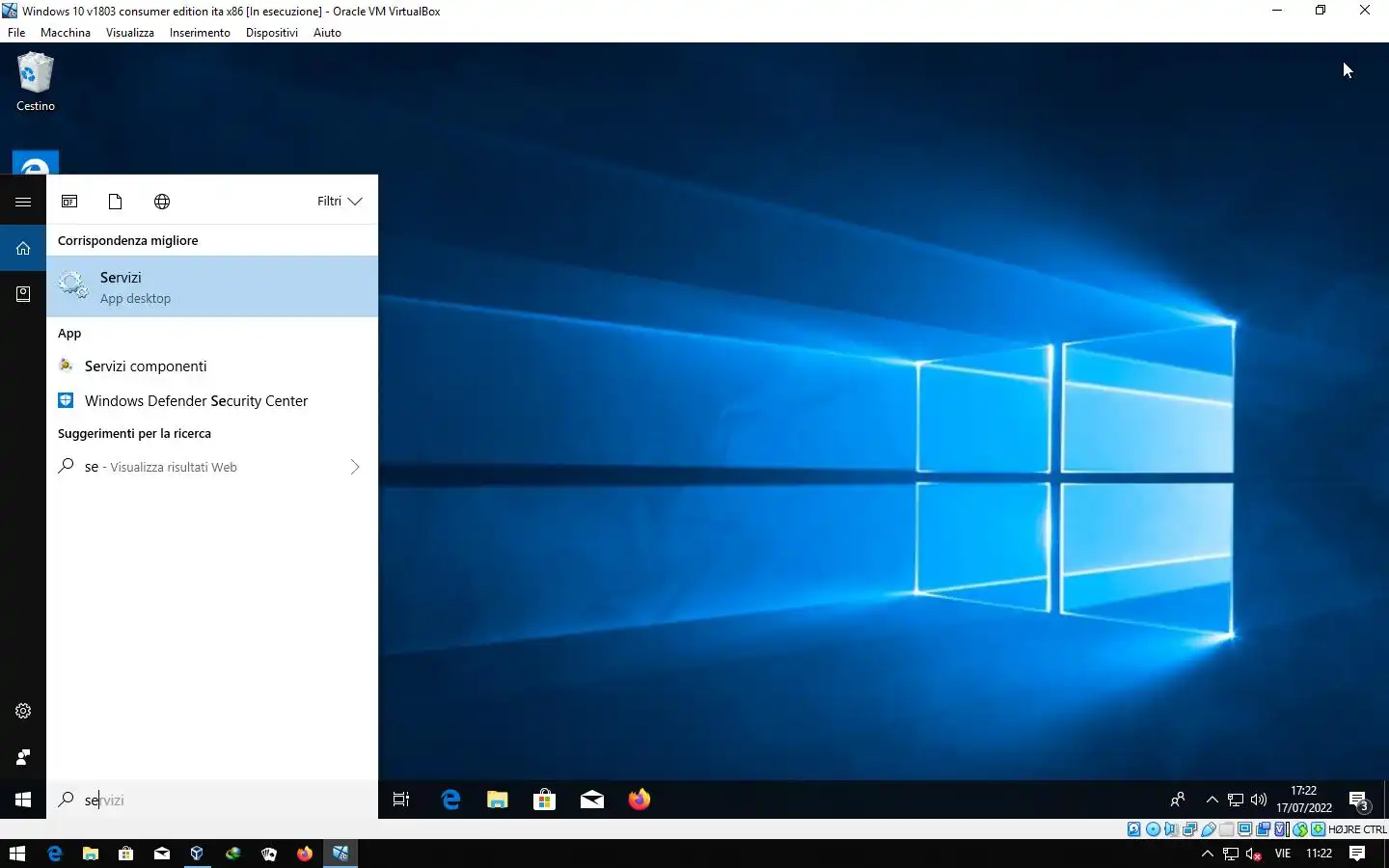Open VirtualBox Manager on host taskbar
Viewport: 1389px width, 868px height.
pos(197,854)
